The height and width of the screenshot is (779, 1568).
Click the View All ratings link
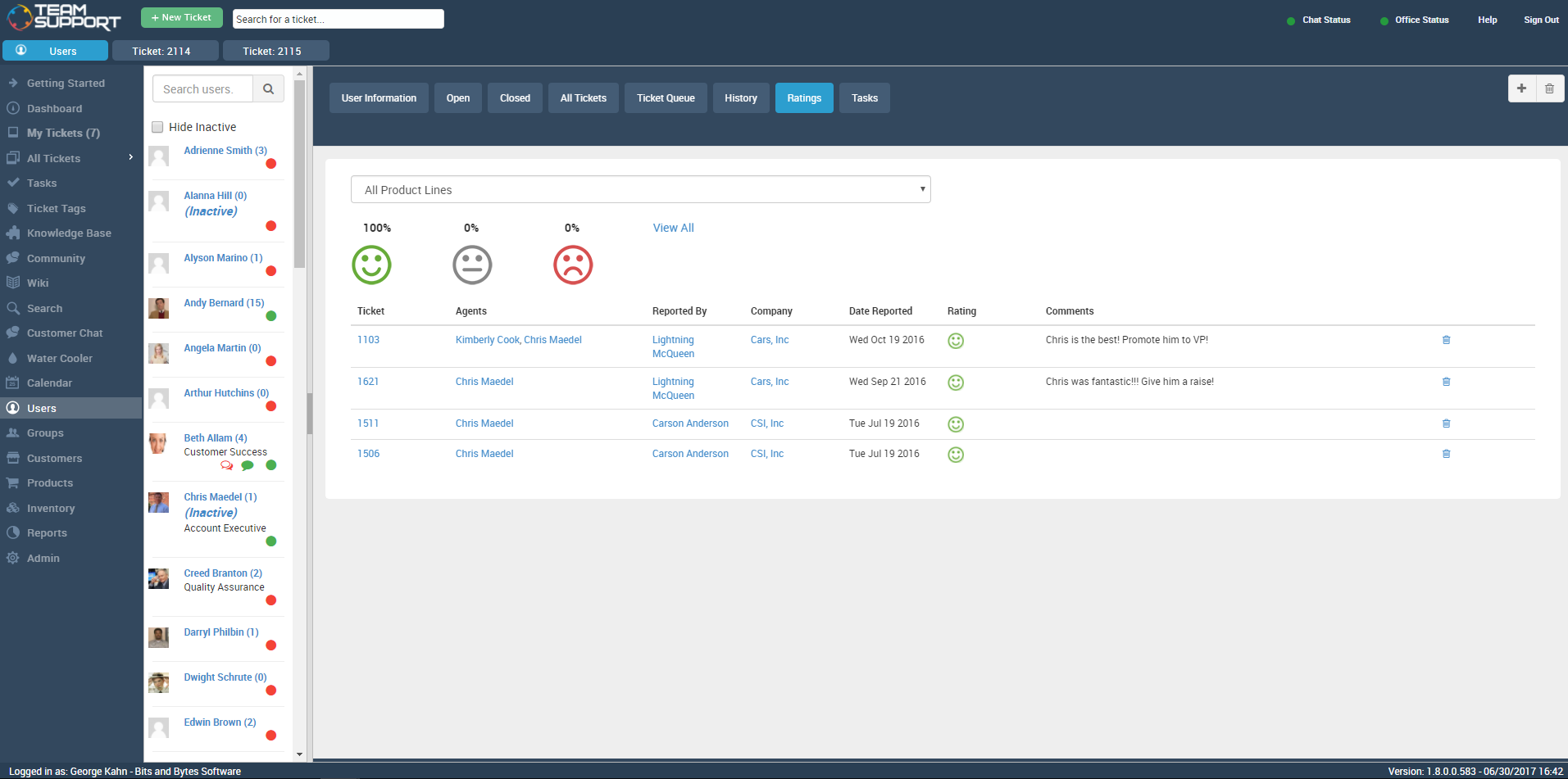click(x=673, y=228)
